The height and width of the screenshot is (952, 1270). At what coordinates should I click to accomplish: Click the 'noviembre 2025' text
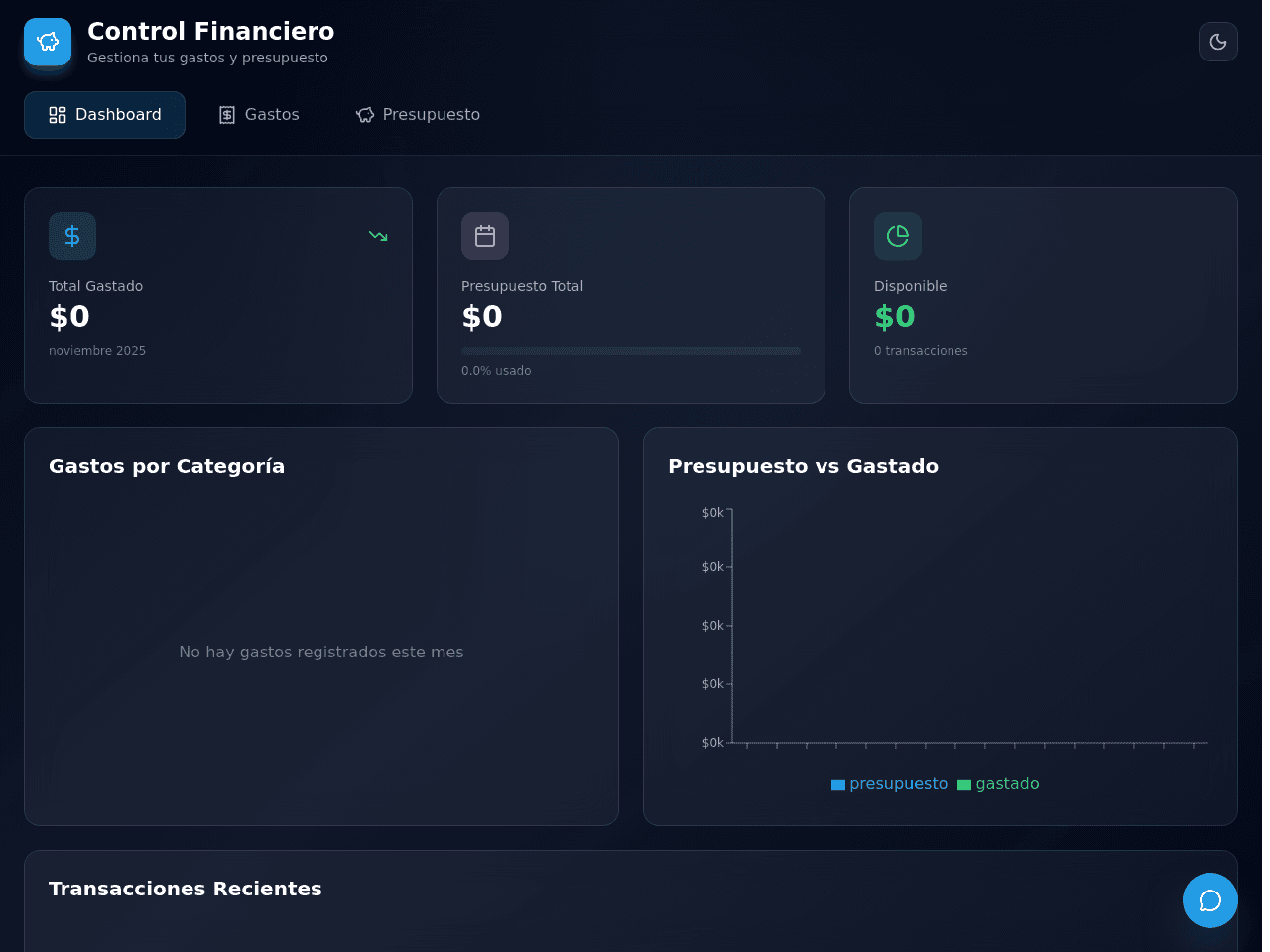97,351
